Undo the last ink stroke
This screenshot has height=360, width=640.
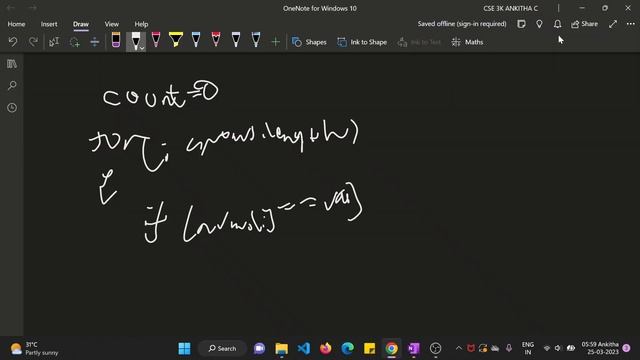(13, 42)
